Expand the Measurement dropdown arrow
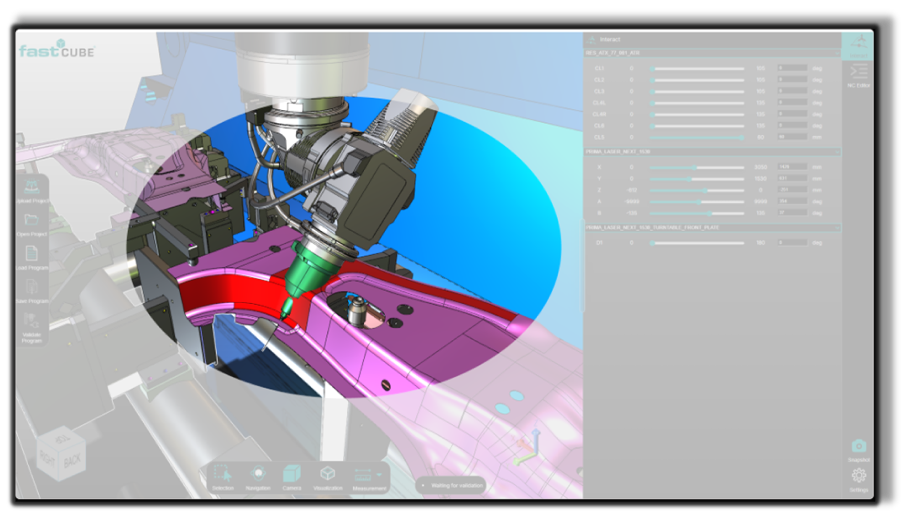 tap(378, 474)
